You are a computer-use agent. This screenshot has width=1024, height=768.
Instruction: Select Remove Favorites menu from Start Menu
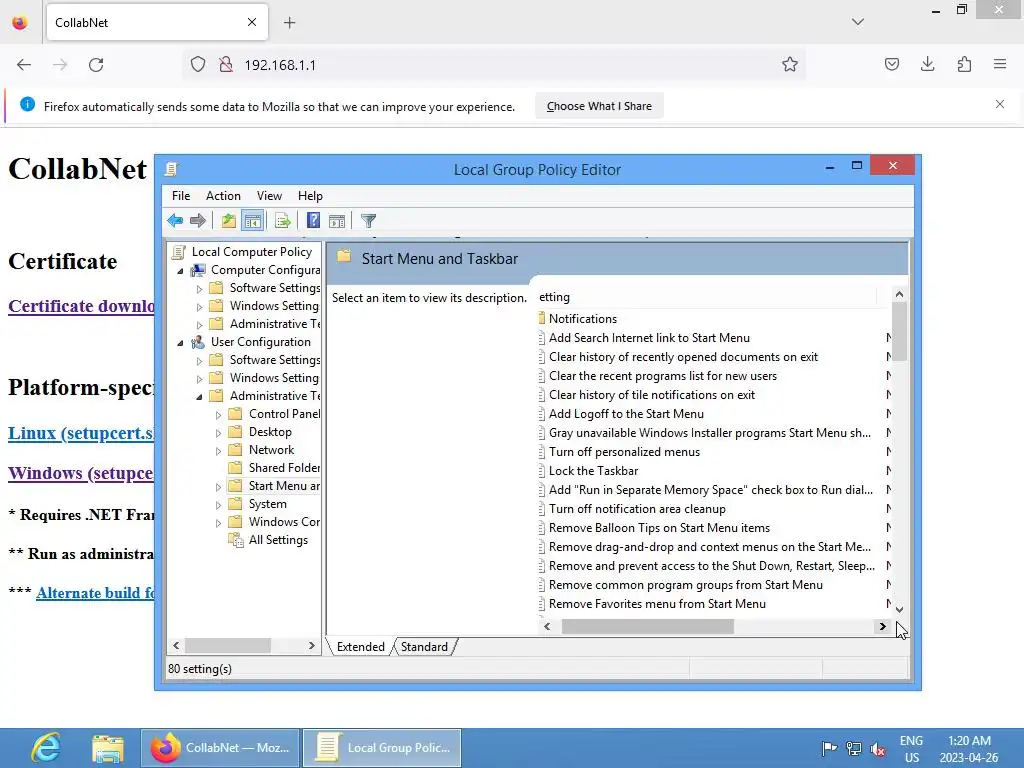pos(657,604)
